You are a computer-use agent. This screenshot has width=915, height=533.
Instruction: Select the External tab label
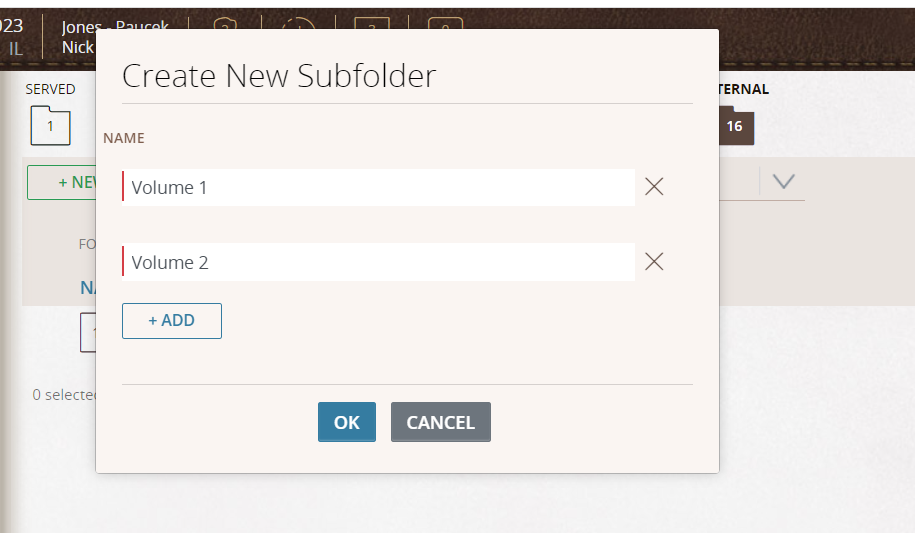coord(743,89)
